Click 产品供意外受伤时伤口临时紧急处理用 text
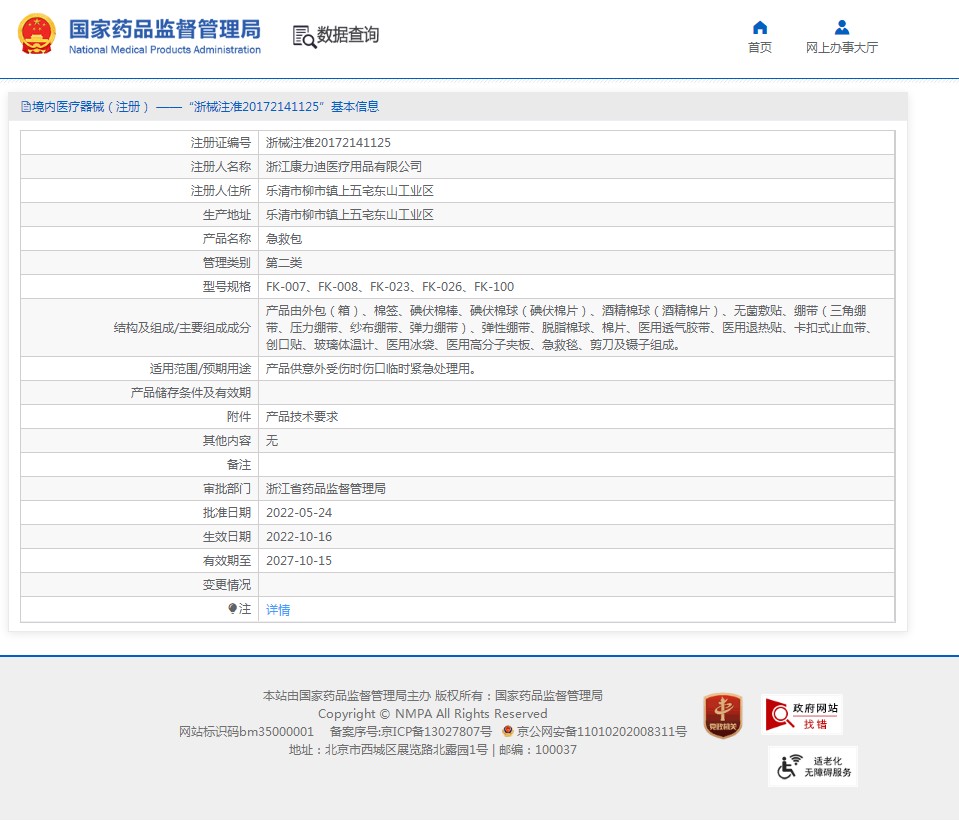Image resolution: width=959 pixels, height=835 pixels. tap(371, 369)
